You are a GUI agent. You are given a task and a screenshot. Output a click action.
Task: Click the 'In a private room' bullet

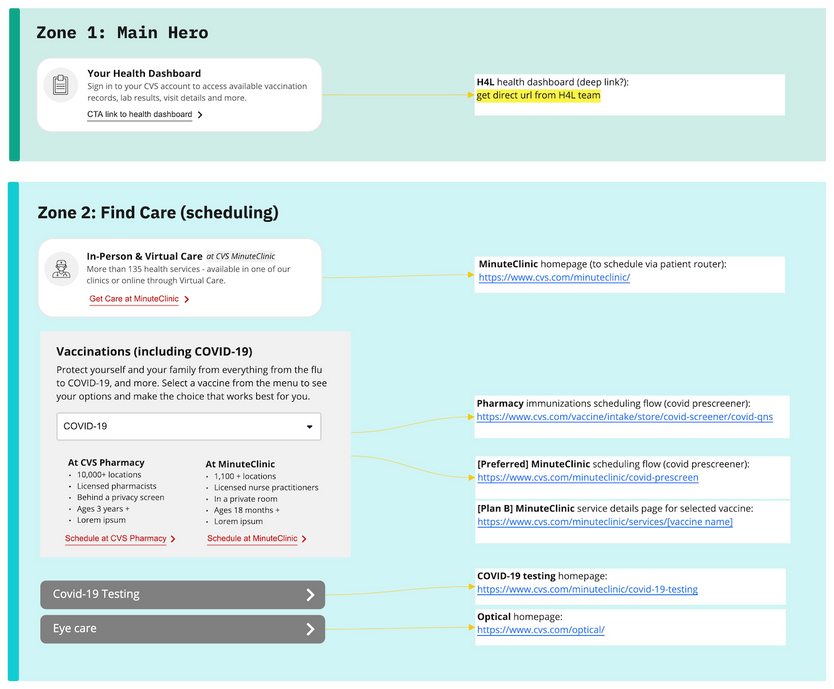click(x=246, y=499)
